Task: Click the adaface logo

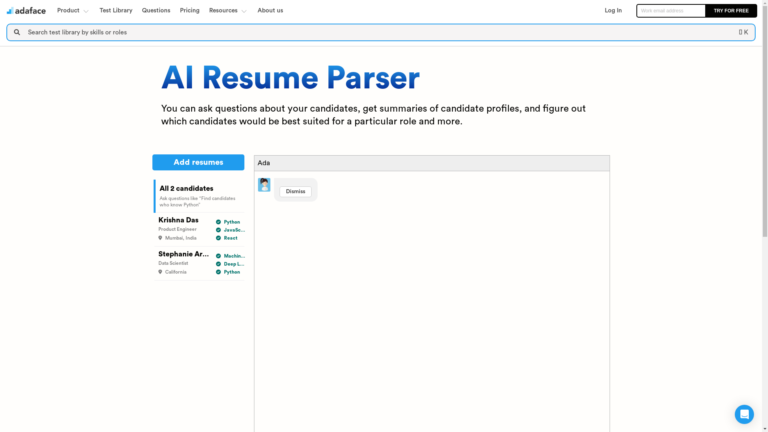Action: (x=26, y=10)
